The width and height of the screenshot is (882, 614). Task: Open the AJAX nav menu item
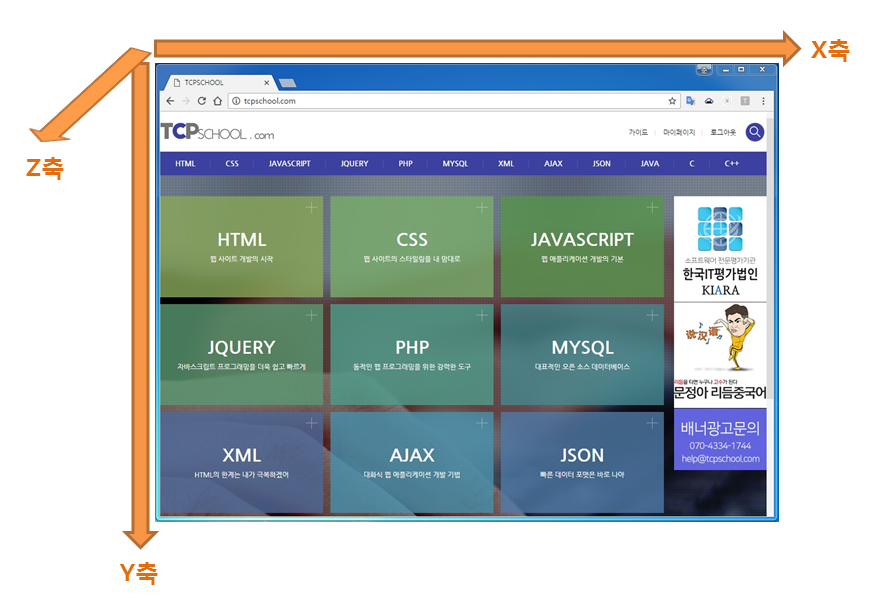553,164
